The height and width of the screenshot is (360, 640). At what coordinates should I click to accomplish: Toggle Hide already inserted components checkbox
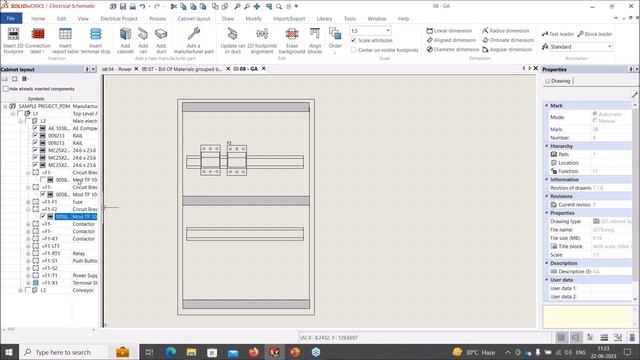coord(6,89)
